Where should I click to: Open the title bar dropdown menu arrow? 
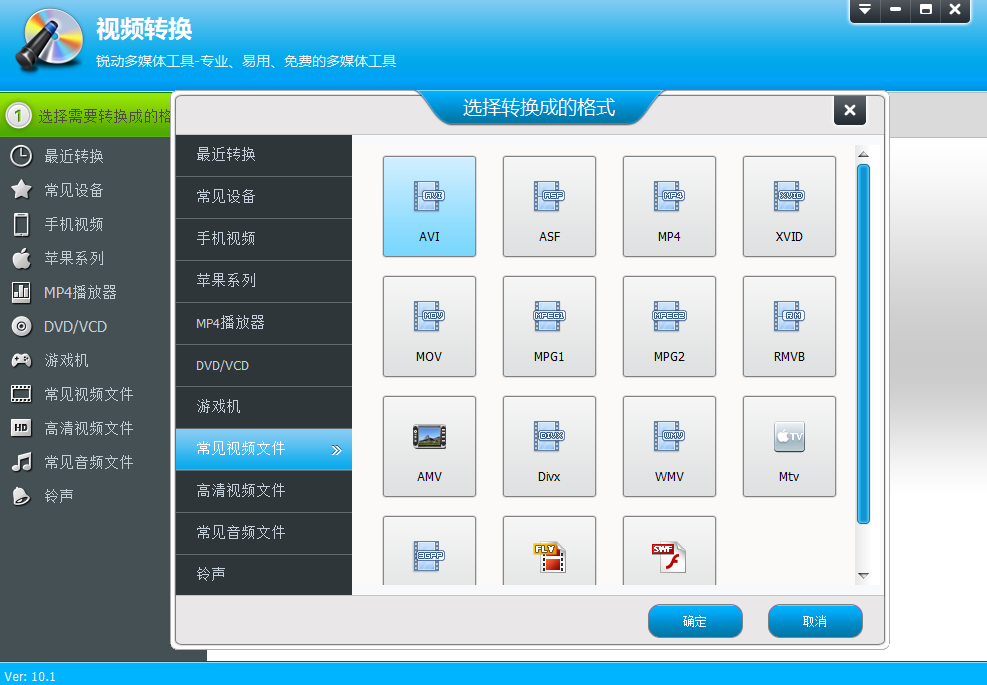[865, 9]
